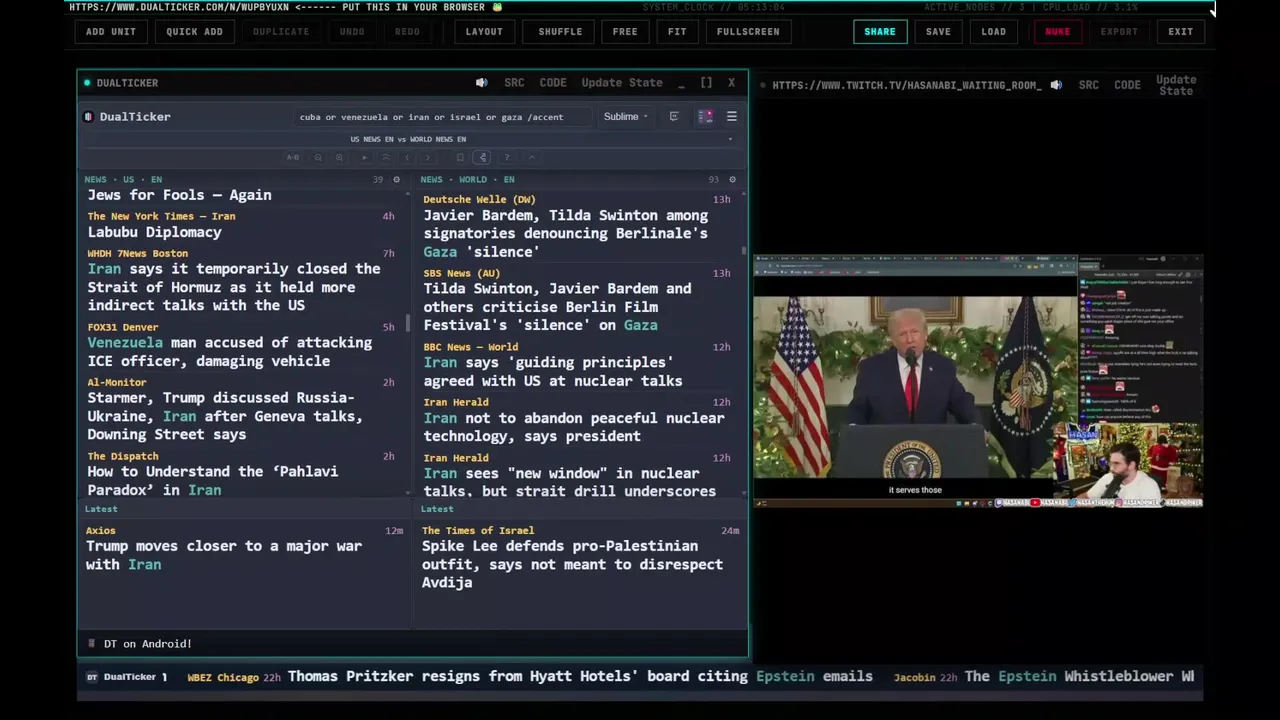This screenshot has width=1280, height=720.
Task: Open Deutsche Welle headline about Javier Bardem
Action: (x=565, y=234)
